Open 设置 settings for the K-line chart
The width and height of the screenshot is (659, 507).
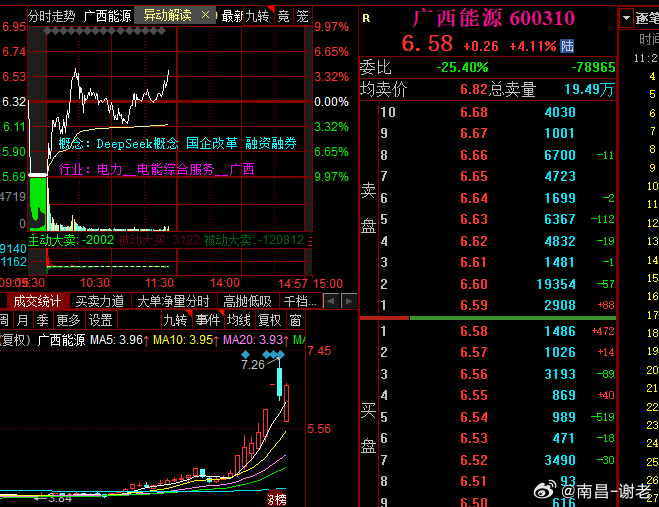[x=100, y=320]
